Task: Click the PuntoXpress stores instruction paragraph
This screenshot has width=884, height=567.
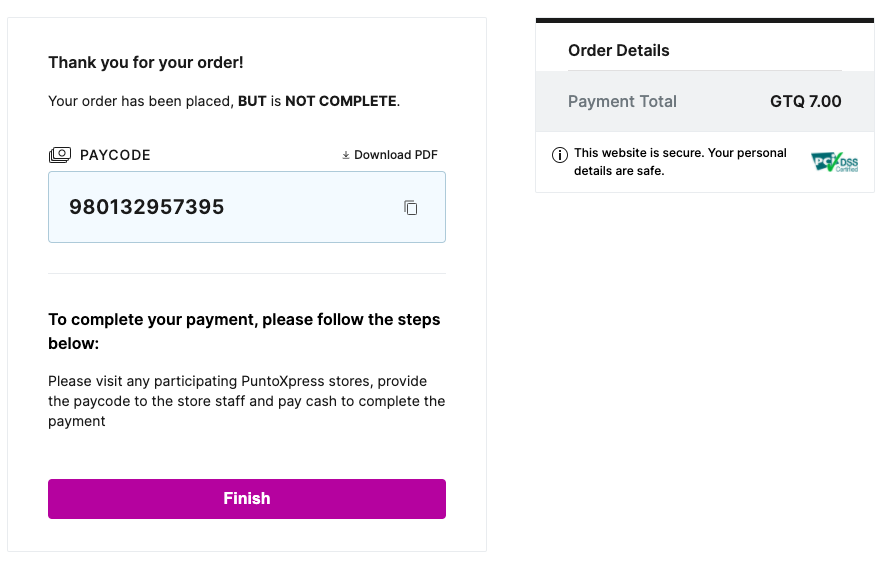Action: (246, 401)
